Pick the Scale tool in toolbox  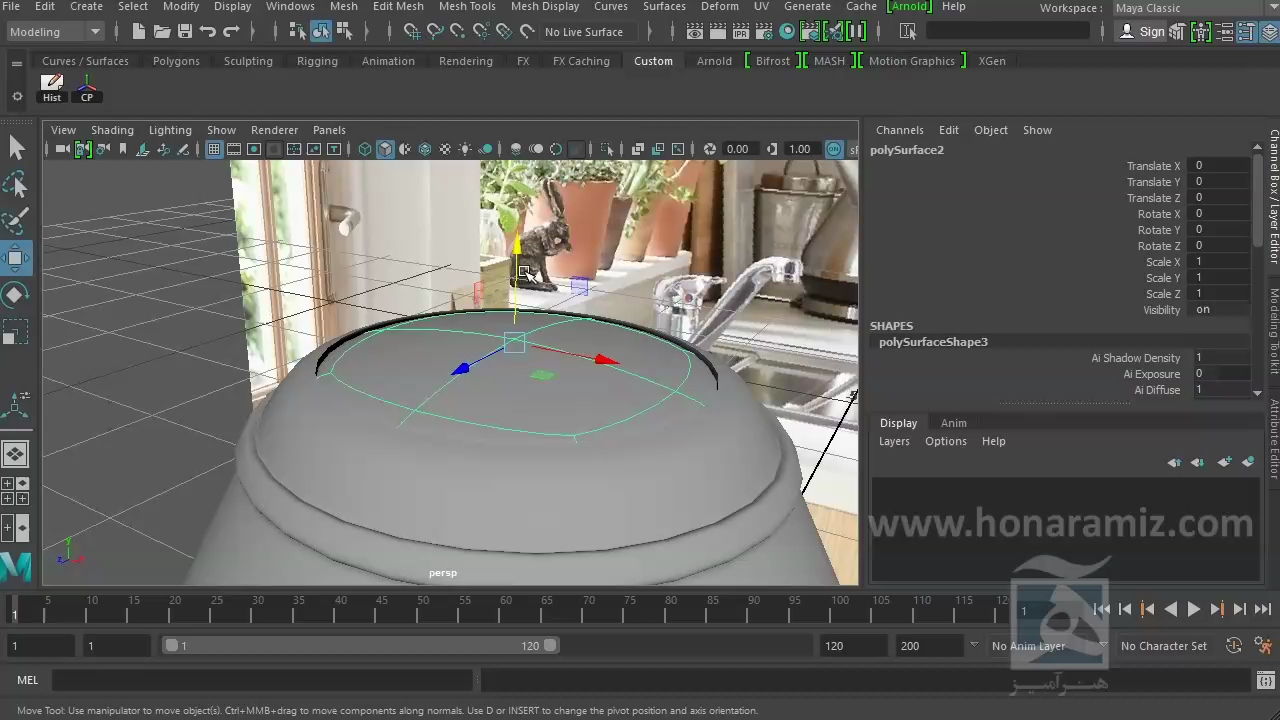point(16,331)
